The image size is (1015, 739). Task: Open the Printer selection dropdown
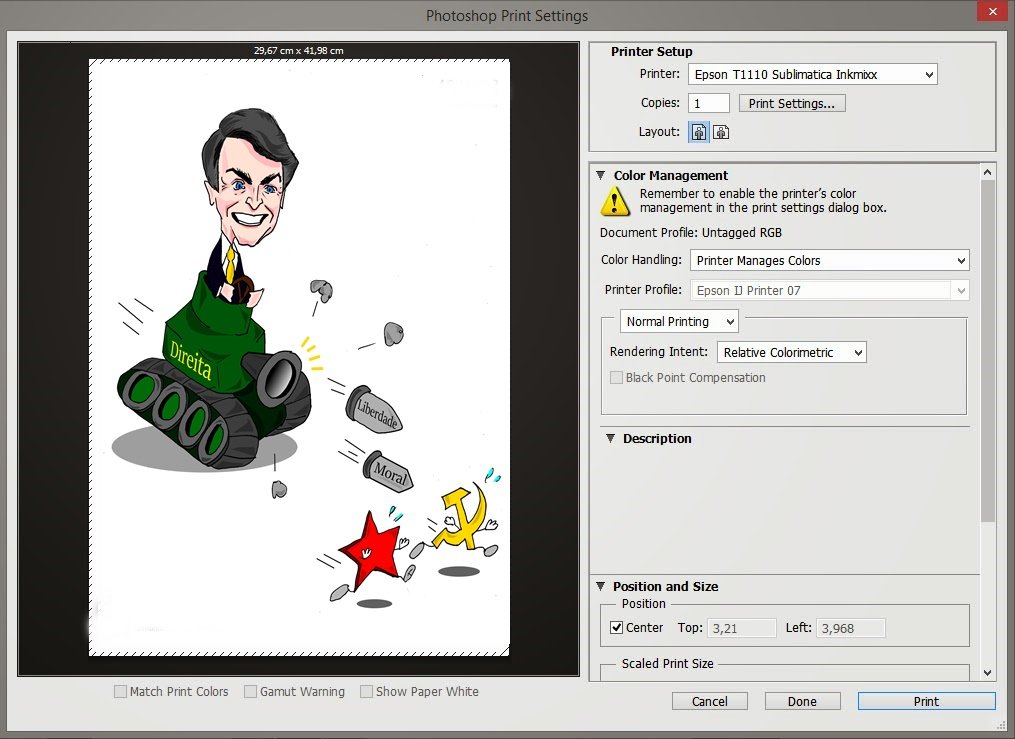[x=812, y=74]
